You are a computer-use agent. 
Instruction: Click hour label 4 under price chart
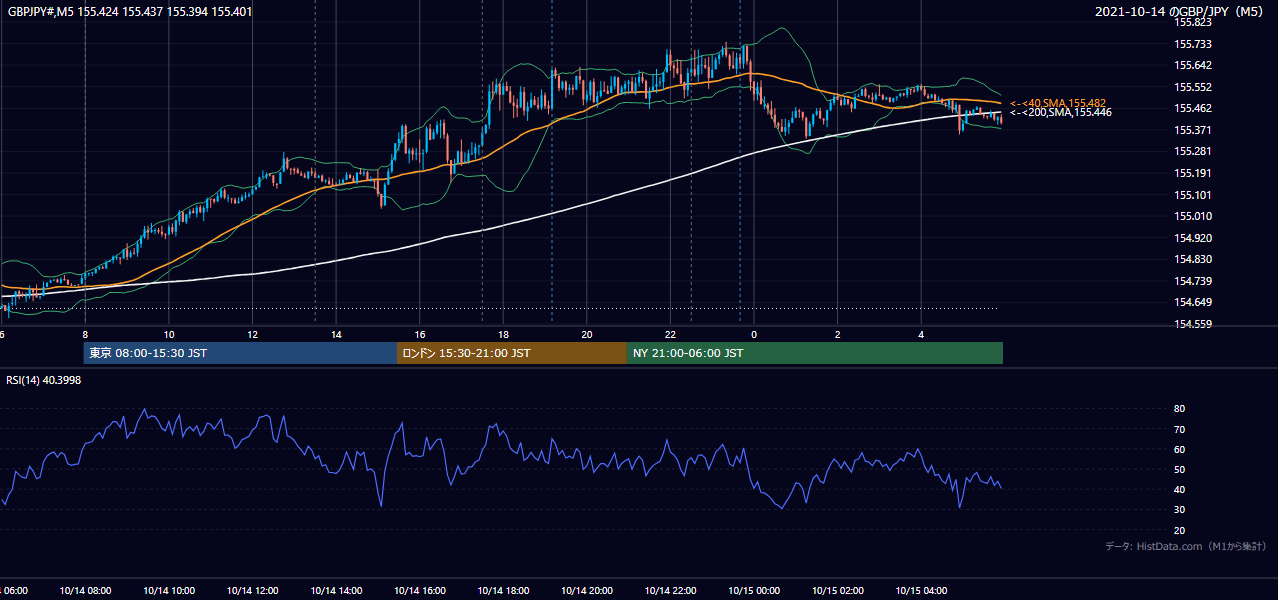tap(921, 334)
